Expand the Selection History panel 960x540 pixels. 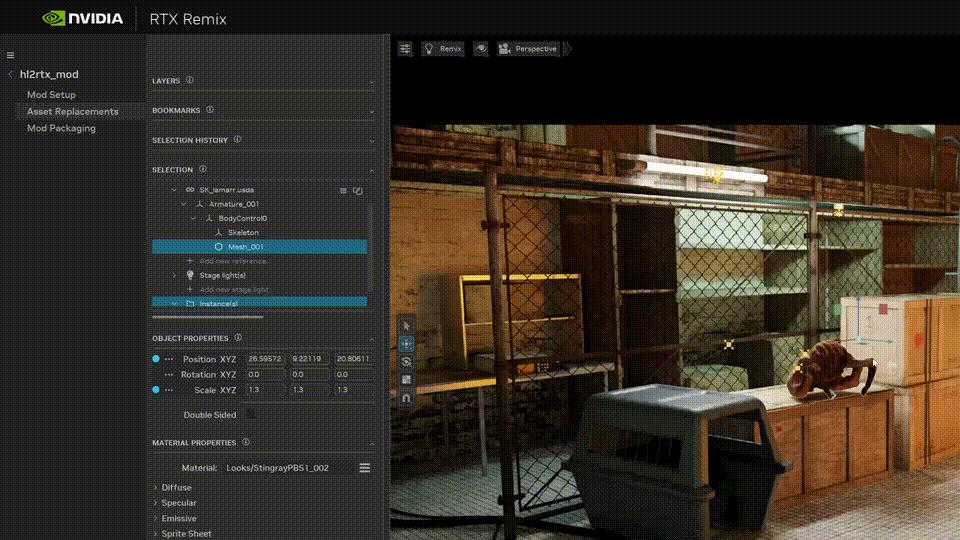pyautogui.click(x=372, y=141)
